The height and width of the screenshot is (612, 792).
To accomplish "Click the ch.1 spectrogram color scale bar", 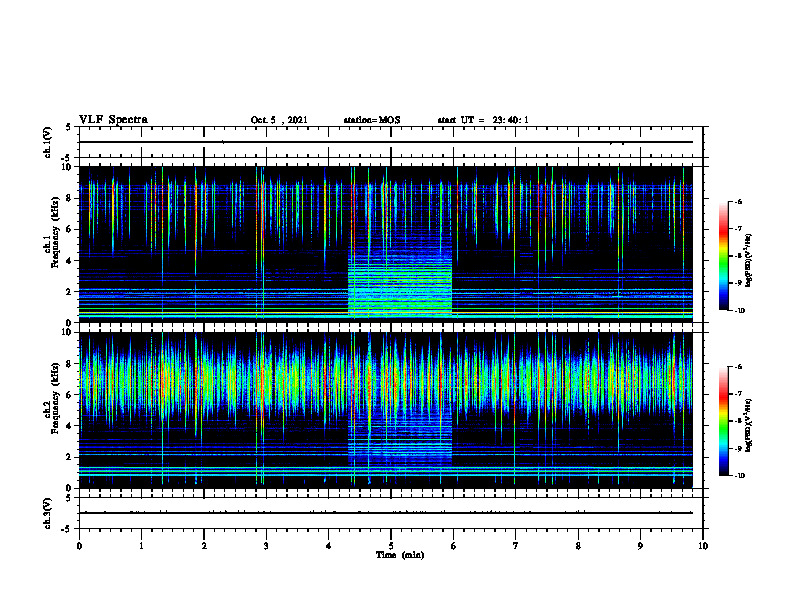I will 723,256.
